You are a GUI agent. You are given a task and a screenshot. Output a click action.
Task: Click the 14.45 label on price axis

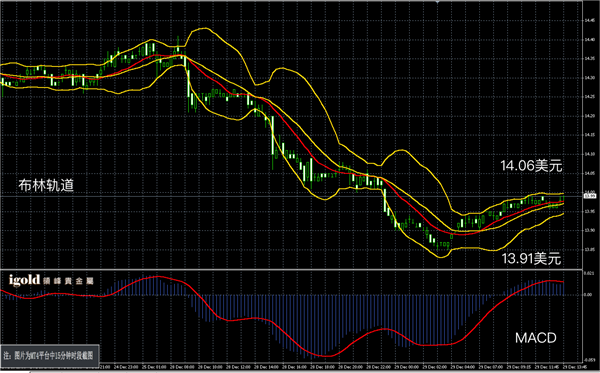click(x=589, y=20)
